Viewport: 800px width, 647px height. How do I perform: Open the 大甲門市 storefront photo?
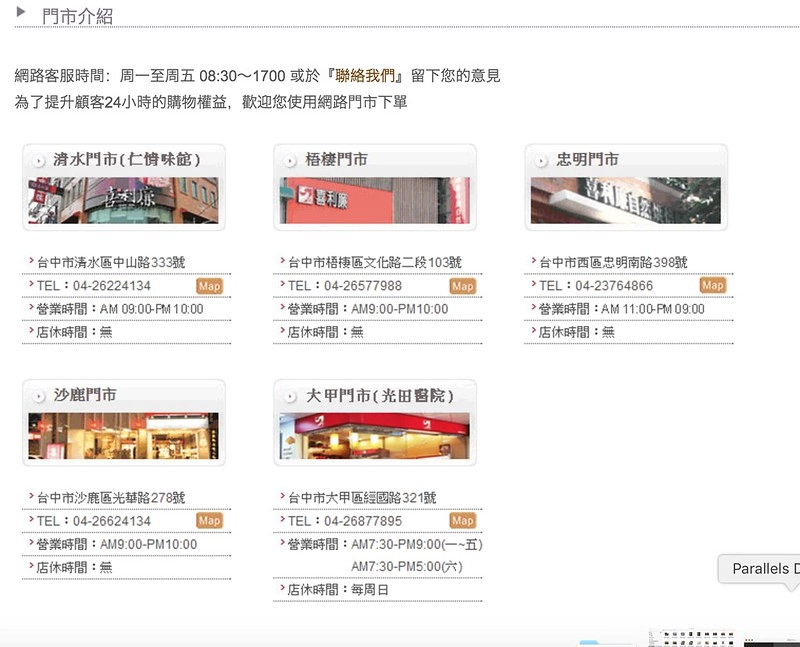[x=374, y=436]
